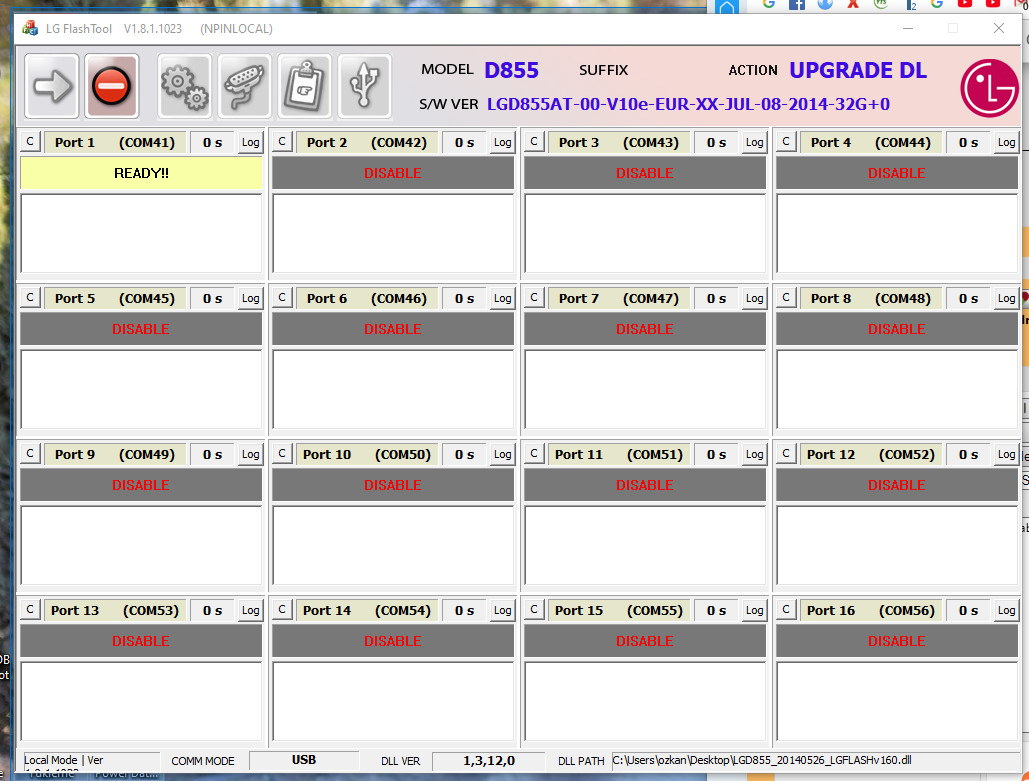Select the Port 13 (COM53) label
This screenshot has width=1029, height=781.
[115, 610]
